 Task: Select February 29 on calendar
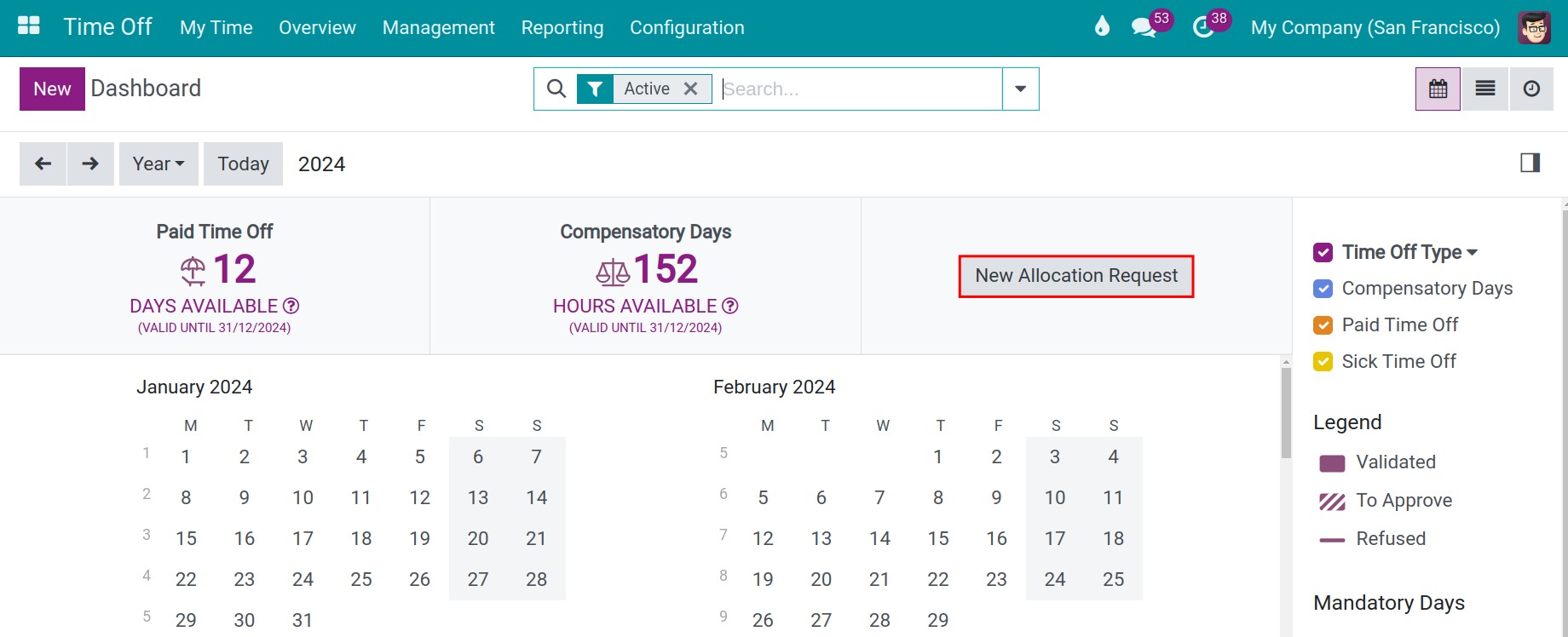(x=937, y=621)
